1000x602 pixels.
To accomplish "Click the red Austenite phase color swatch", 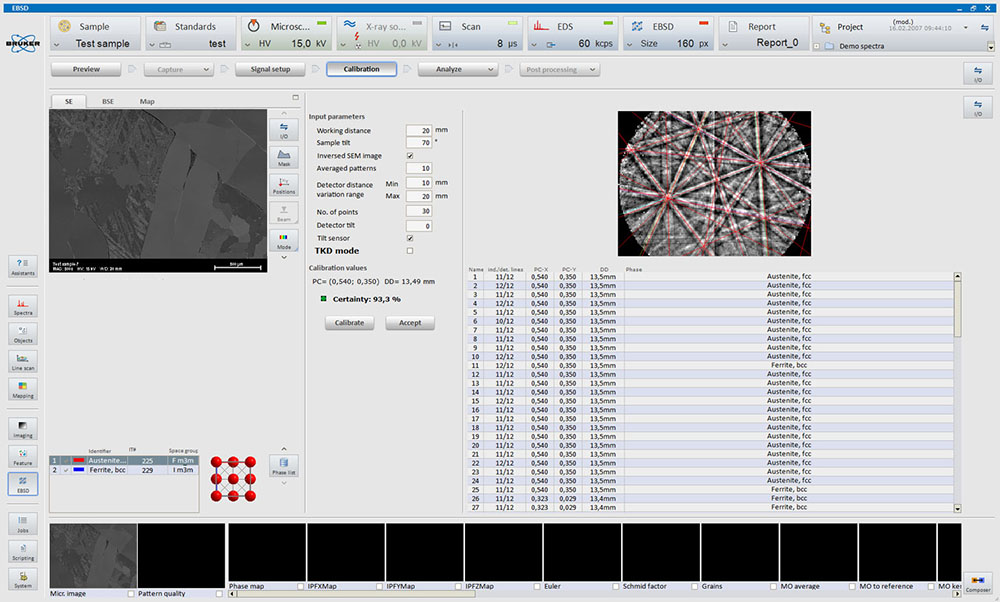I will pos(79,460).
